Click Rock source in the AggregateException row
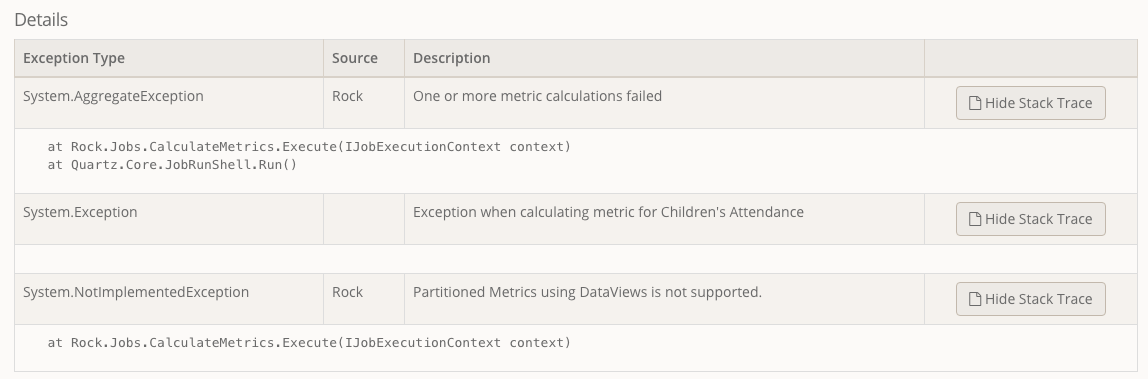 [x=347, y=96]
